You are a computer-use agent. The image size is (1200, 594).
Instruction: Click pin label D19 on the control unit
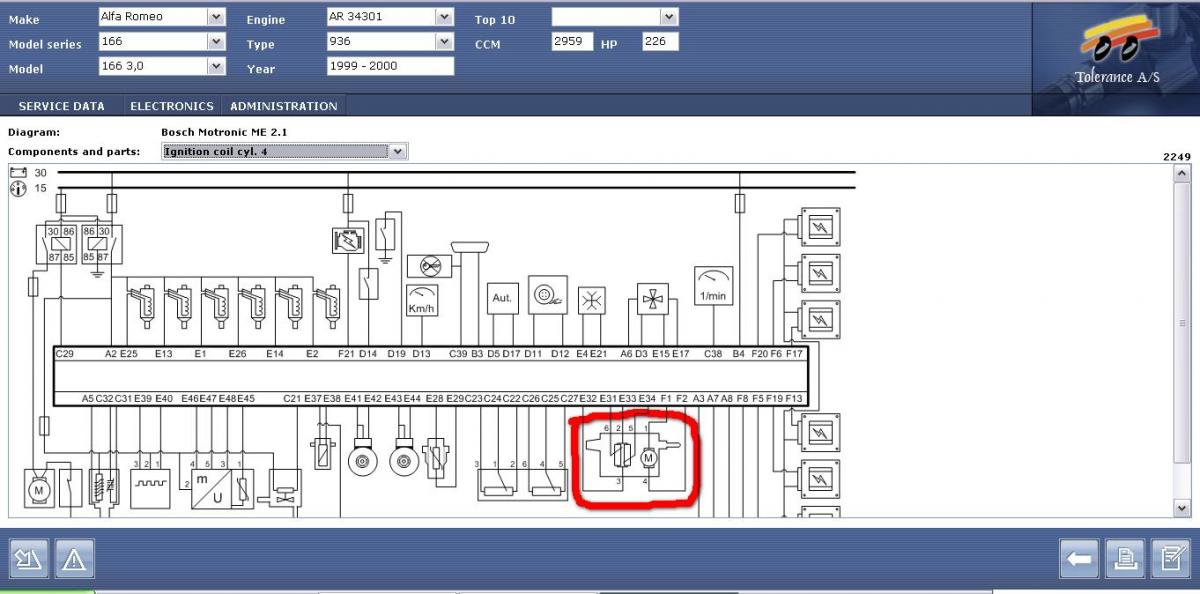coord(396,354)
